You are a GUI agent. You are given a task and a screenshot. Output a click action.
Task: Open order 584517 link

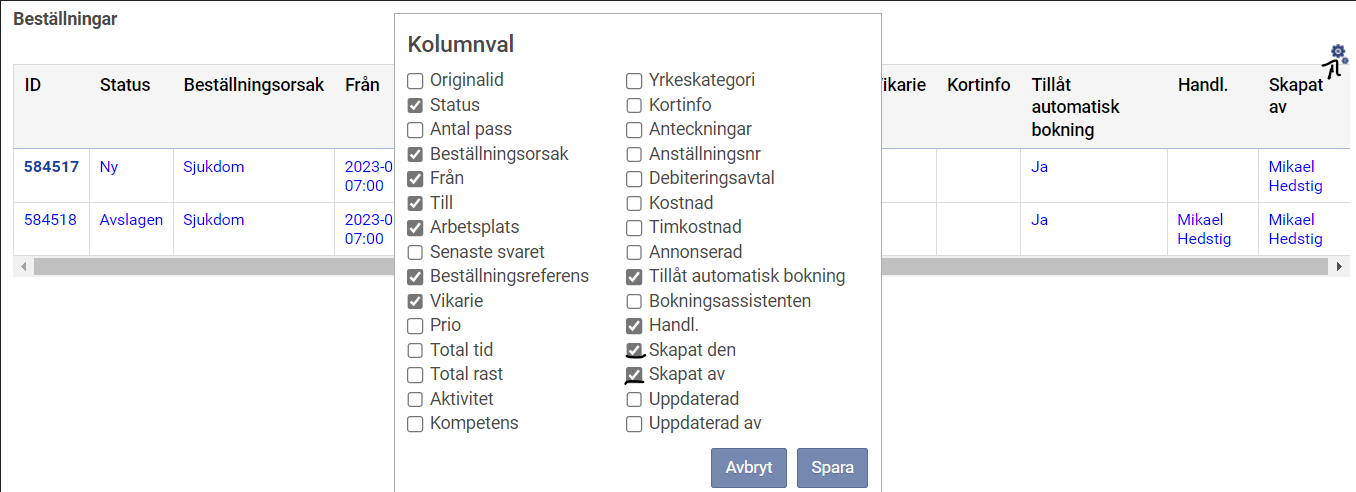[x=51, y=167]
